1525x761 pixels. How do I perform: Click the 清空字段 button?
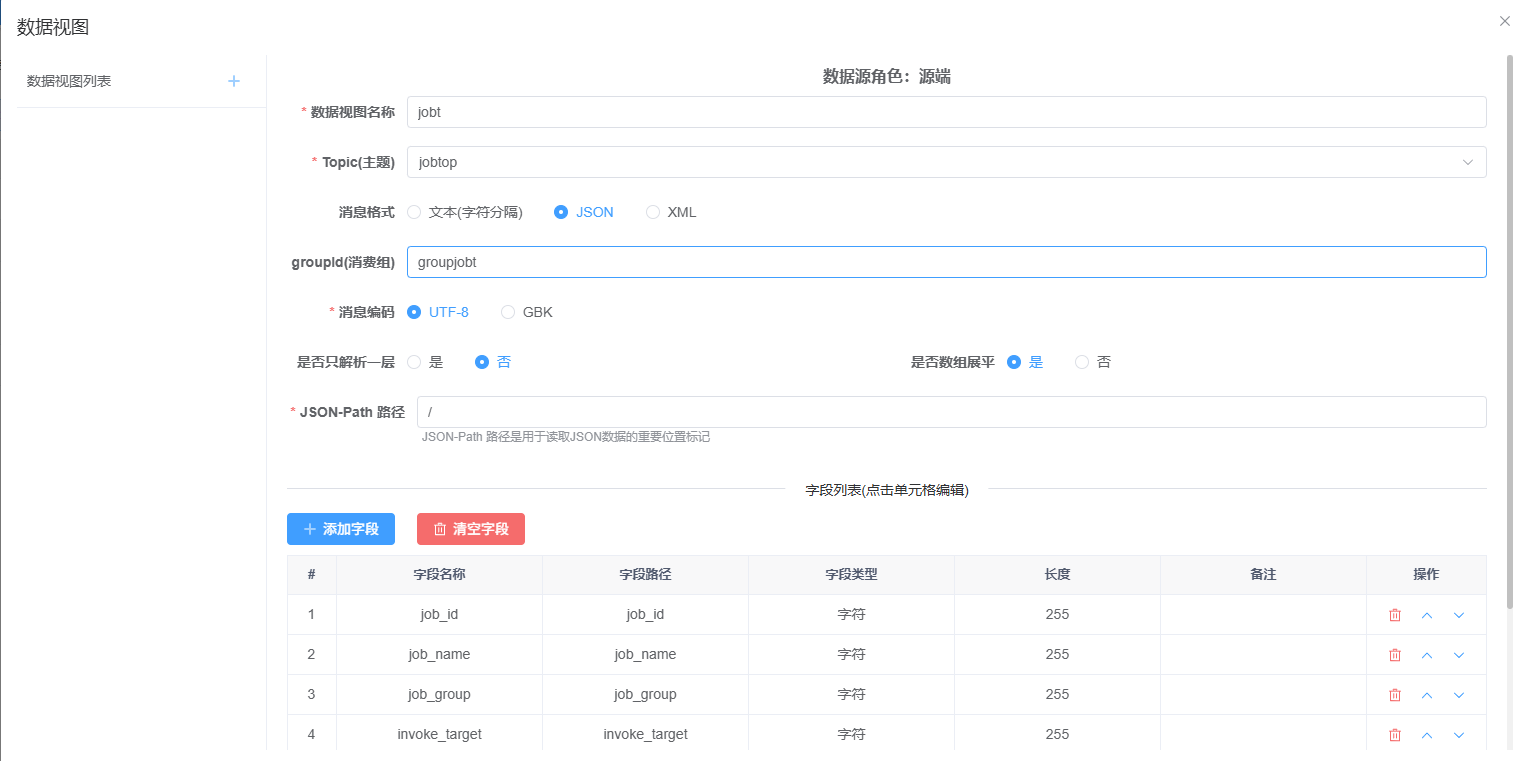pyautogui.click(x=470, y=529)
